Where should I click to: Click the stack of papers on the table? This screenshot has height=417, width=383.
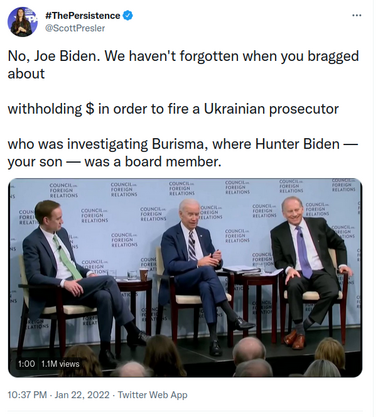click(x=242, y=270)
